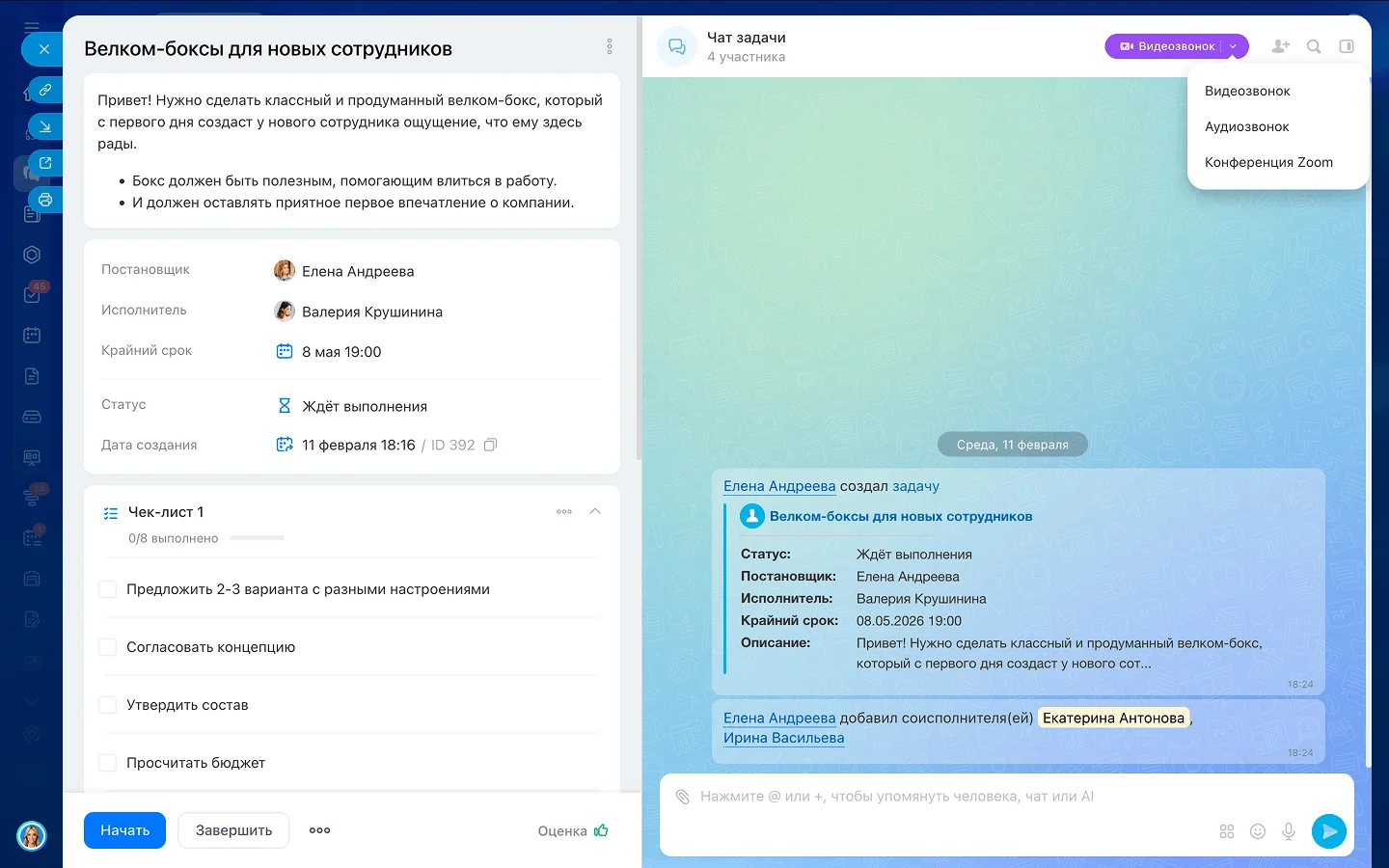Record a voice message with microphone

[1289, 831]
